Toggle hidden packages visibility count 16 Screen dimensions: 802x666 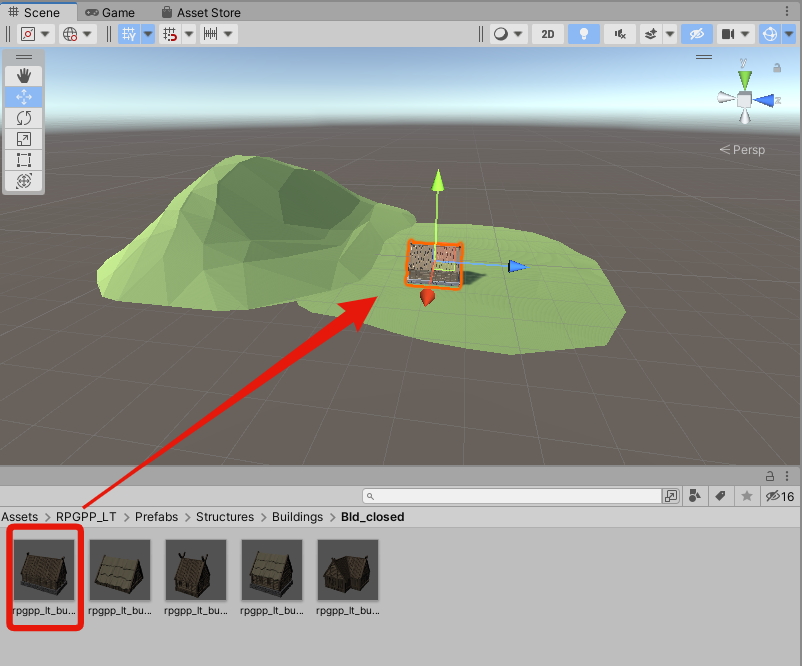click(779, 496)
